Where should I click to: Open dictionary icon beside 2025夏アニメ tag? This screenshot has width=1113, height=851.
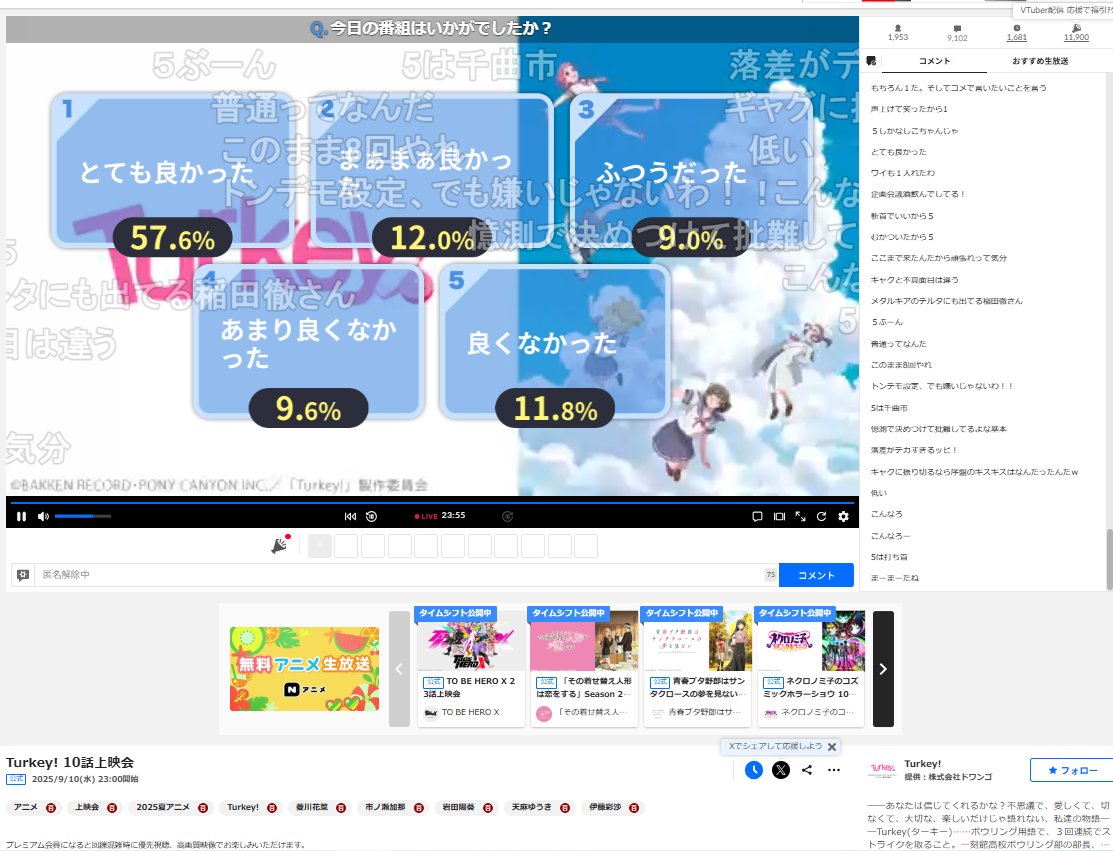coord(203,808)
